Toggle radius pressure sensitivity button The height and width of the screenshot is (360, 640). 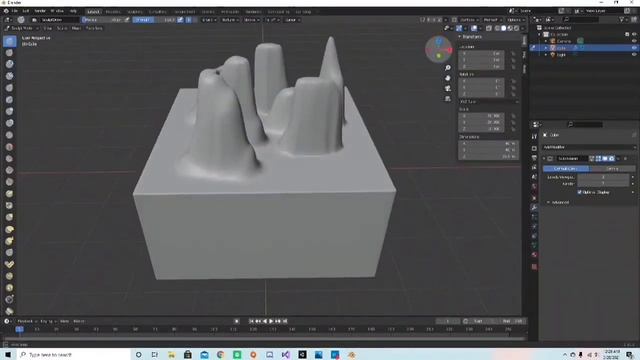click(127, 20)
